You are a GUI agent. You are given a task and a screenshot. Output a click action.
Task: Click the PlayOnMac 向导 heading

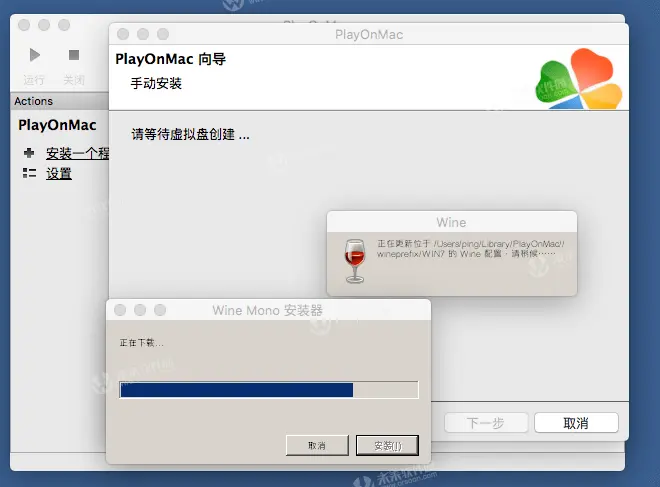click(x=170, y=59)
